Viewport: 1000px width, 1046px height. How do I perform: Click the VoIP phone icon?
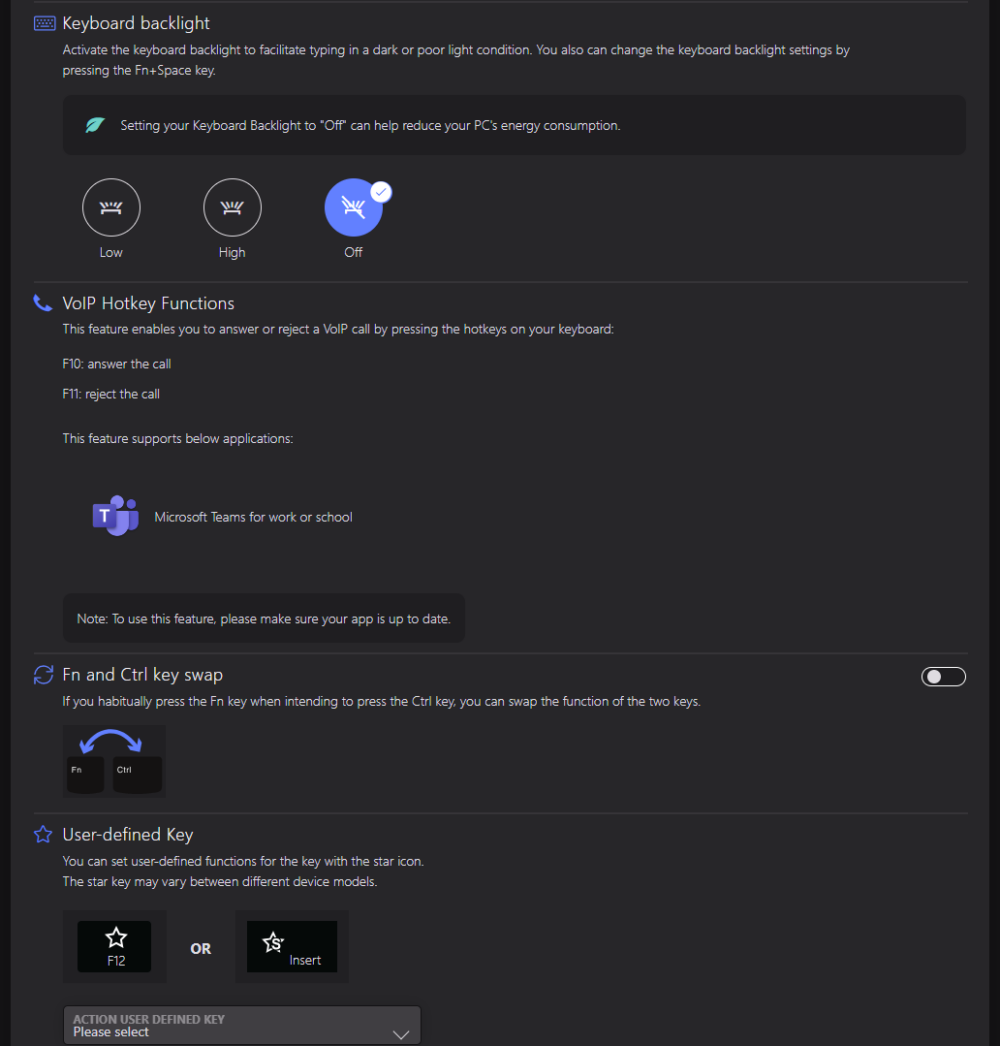coord(43,303)
